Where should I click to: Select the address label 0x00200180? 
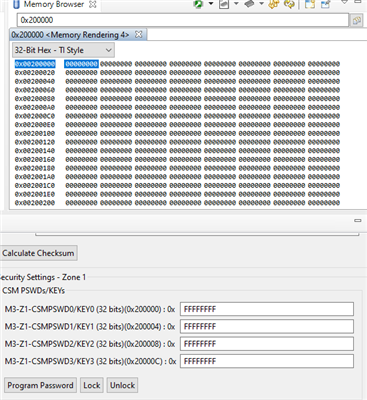(35, 168)
